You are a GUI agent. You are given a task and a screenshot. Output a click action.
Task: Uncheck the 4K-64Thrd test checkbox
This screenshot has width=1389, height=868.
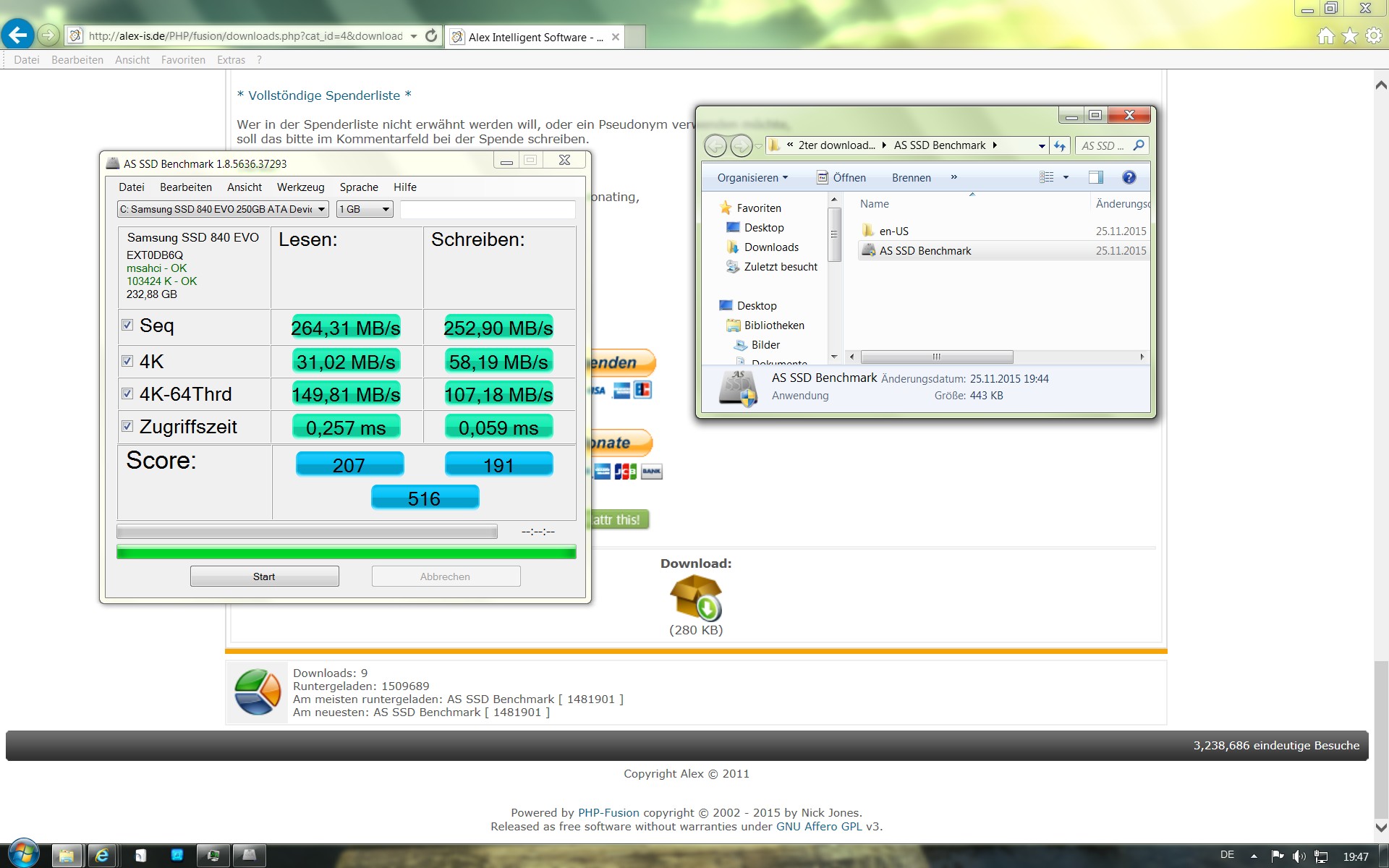pos(127,393)
